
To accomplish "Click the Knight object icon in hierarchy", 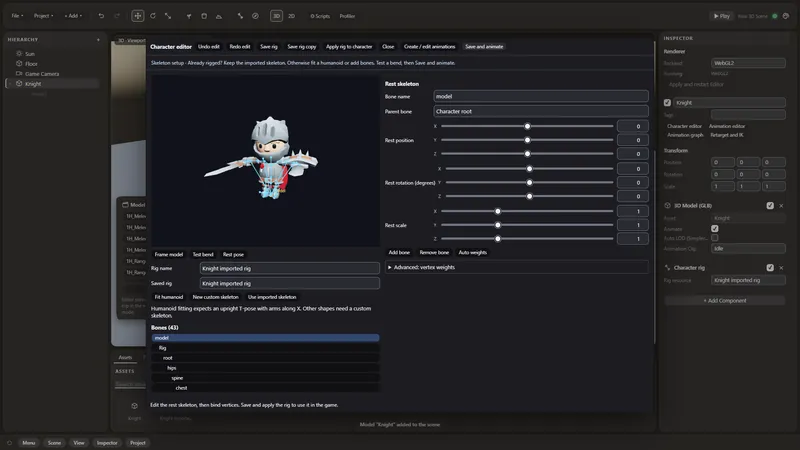I will (19, 84).
